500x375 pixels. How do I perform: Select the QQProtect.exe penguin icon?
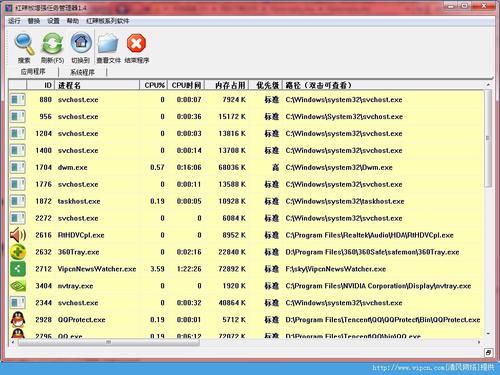click(18, 319)
